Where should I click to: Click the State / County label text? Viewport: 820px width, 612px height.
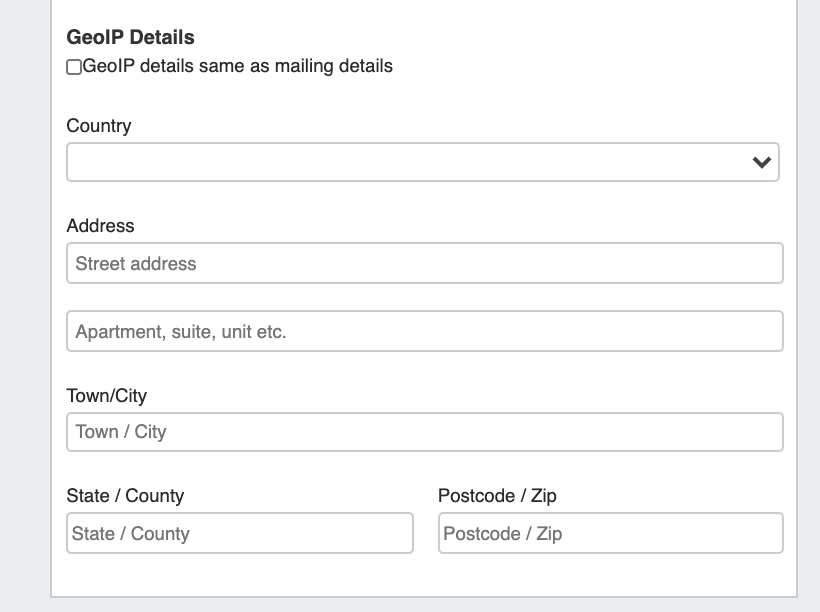pos(125,496)
